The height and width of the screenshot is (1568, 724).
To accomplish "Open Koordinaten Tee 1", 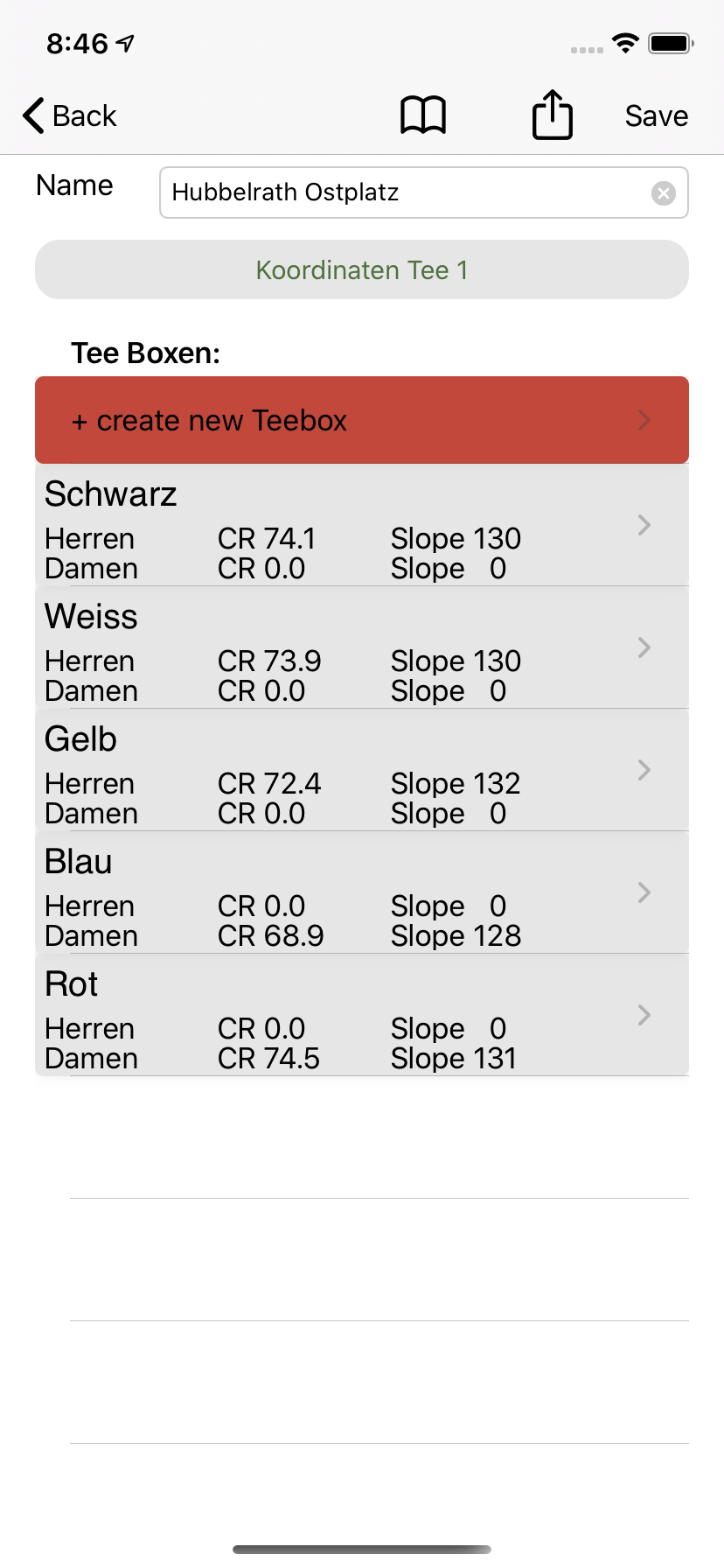I will [x=362, y=269].
